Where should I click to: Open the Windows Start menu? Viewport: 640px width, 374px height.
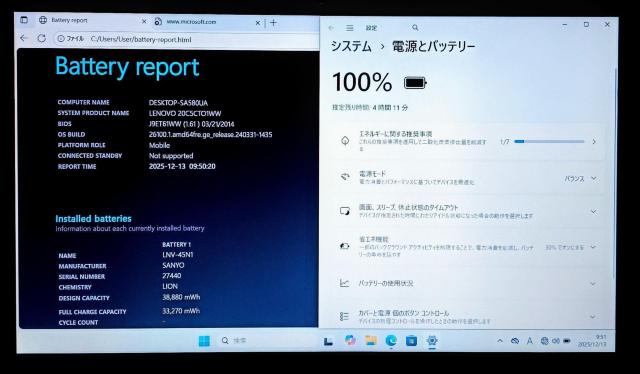coord(204,341)
